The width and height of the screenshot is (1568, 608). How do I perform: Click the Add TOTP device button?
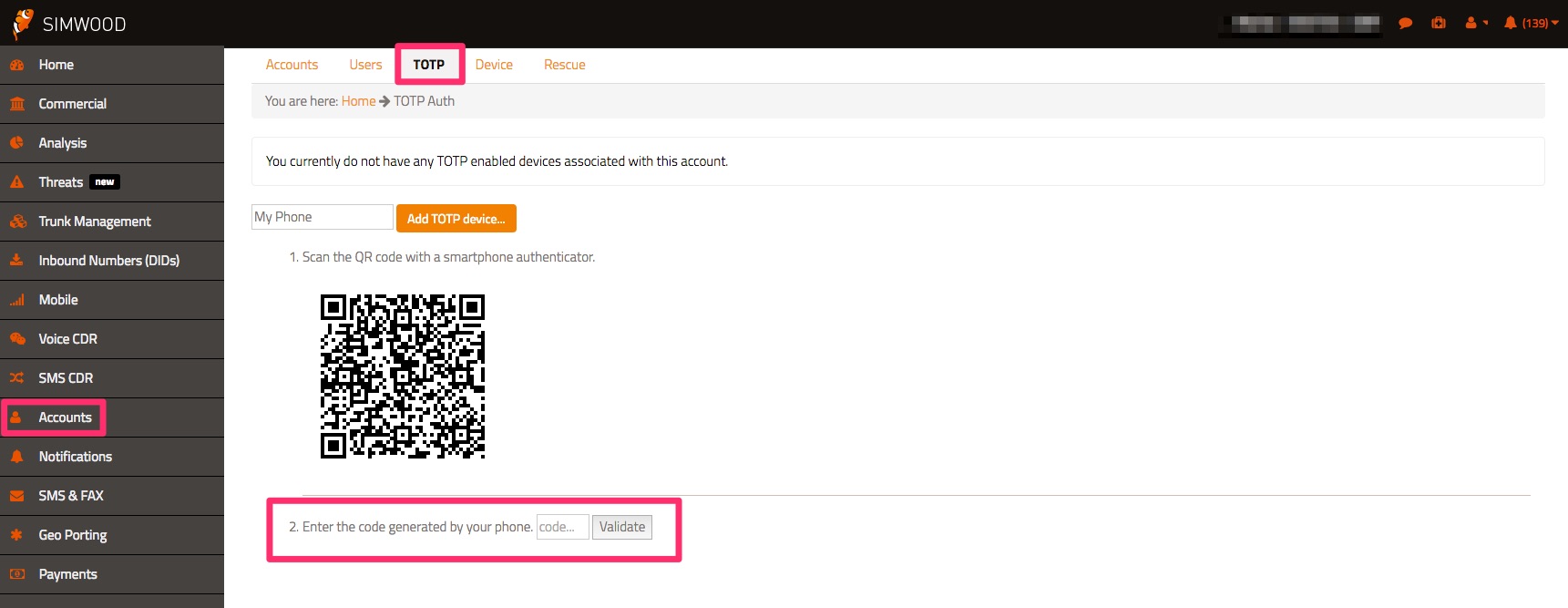tap(456, 219)
